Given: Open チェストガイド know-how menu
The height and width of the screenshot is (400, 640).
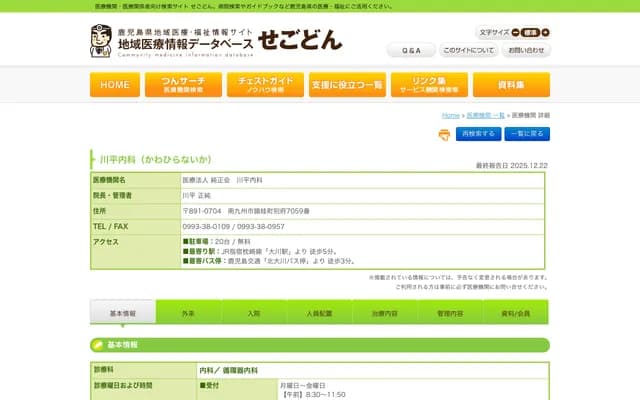Looking at the screenshot, I should pos(265,85).
